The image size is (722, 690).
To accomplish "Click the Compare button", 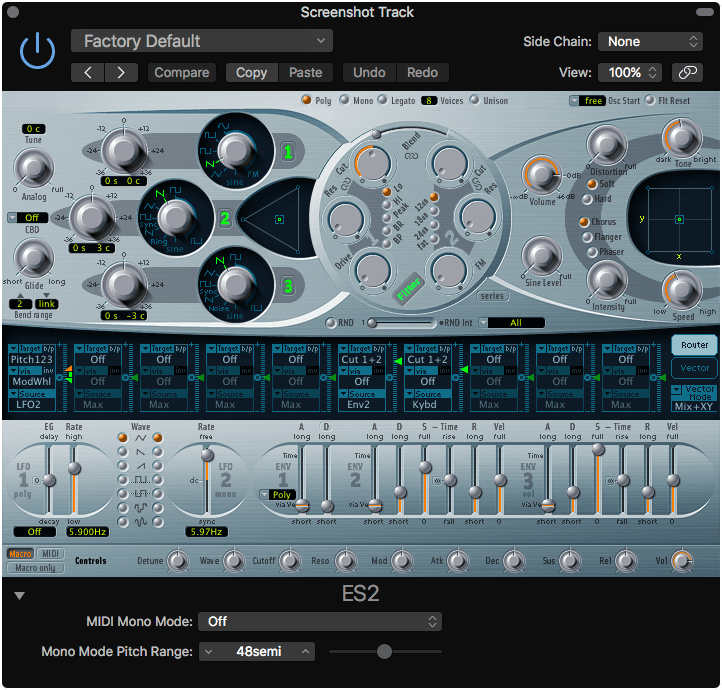I will pos(182,73).
